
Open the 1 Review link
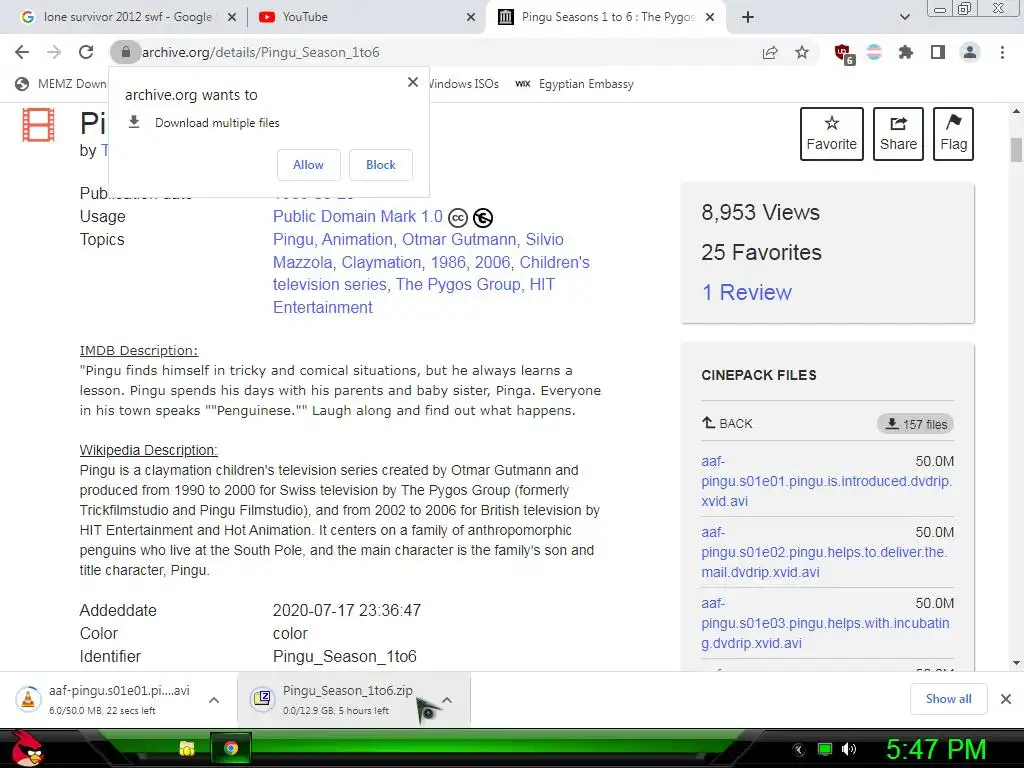click(746, 292)
